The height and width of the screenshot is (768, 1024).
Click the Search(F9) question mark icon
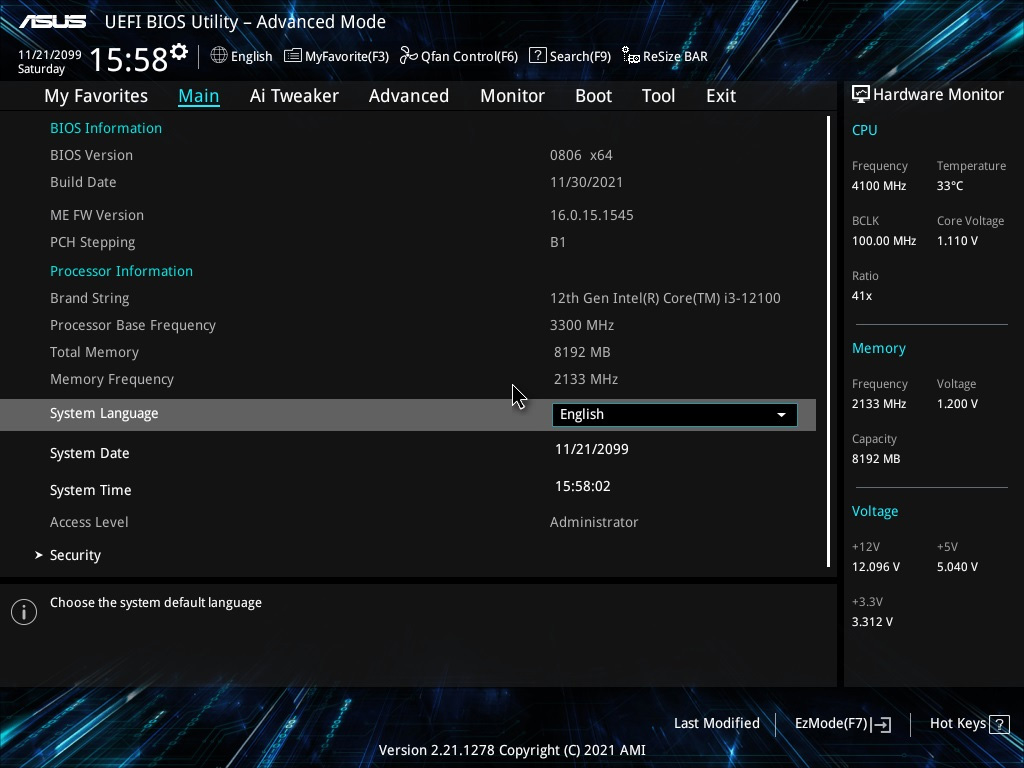point(537,56)
